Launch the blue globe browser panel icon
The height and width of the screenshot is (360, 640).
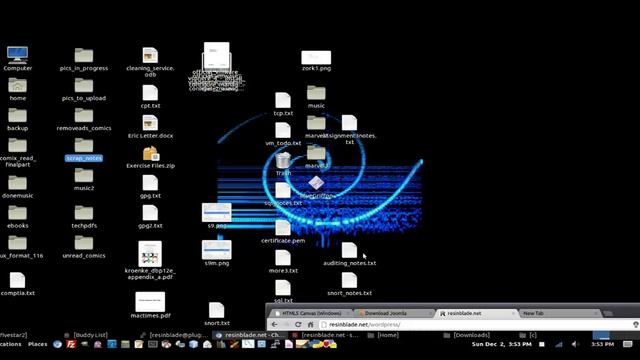58,344
